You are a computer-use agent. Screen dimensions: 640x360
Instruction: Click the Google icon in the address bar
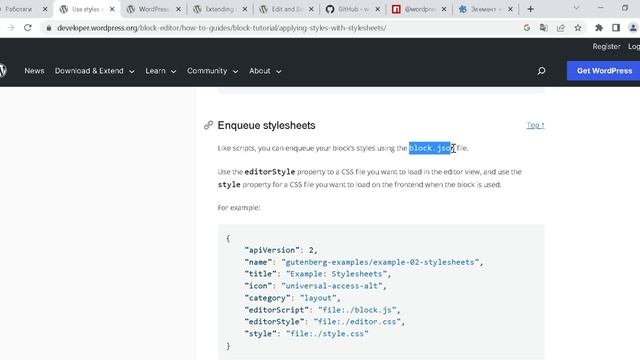point(527,28)
